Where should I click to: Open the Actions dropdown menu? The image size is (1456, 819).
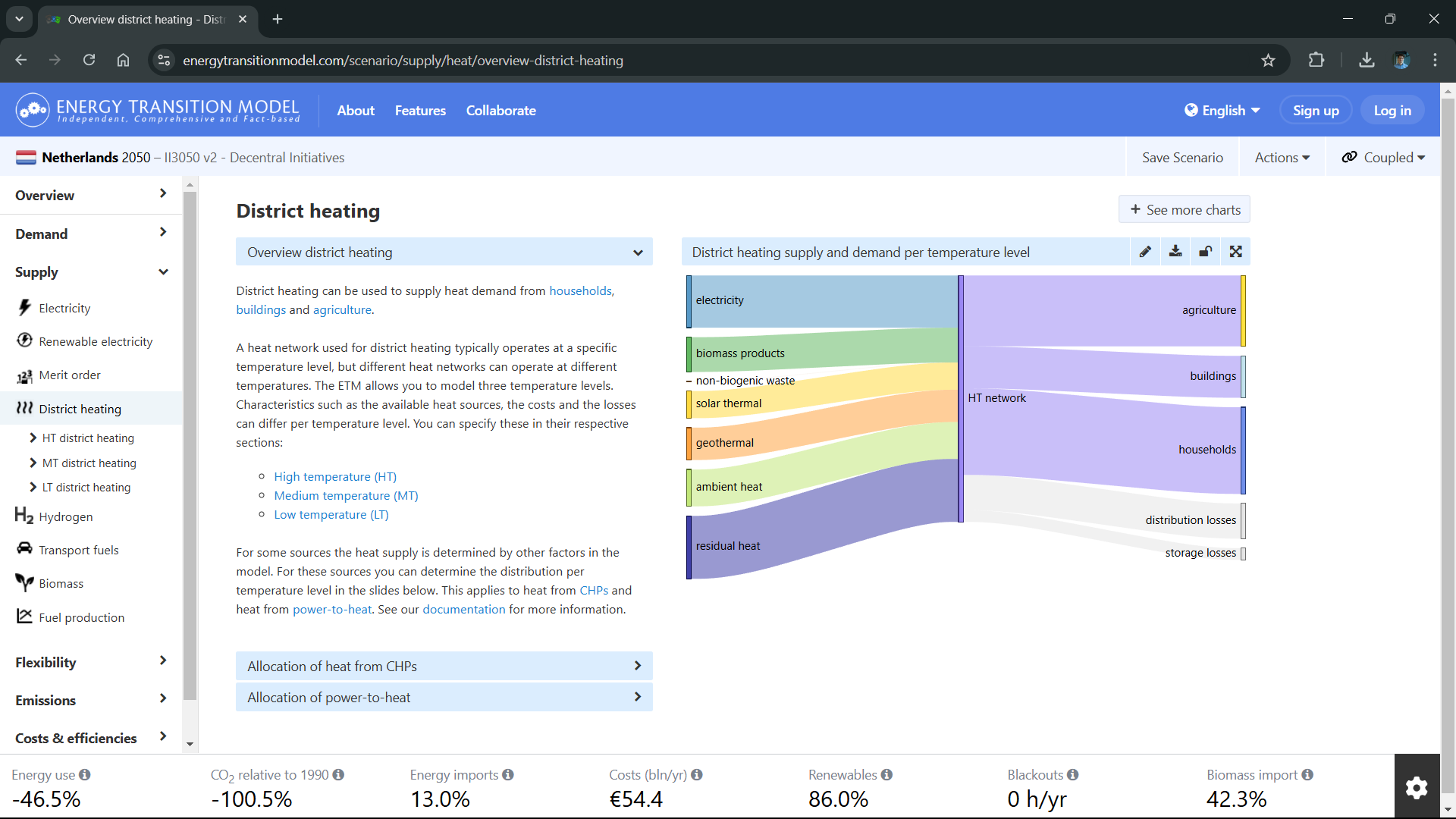[x=1282, y=158]
